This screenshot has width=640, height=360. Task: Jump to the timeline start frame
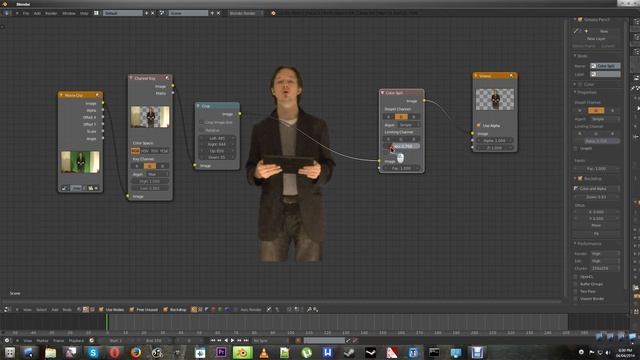click(213, 340)
